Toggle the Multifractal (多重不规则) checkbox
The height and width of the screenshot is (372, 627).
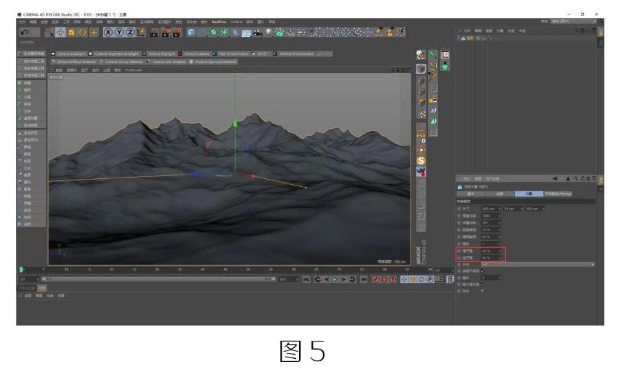point(482,271)
